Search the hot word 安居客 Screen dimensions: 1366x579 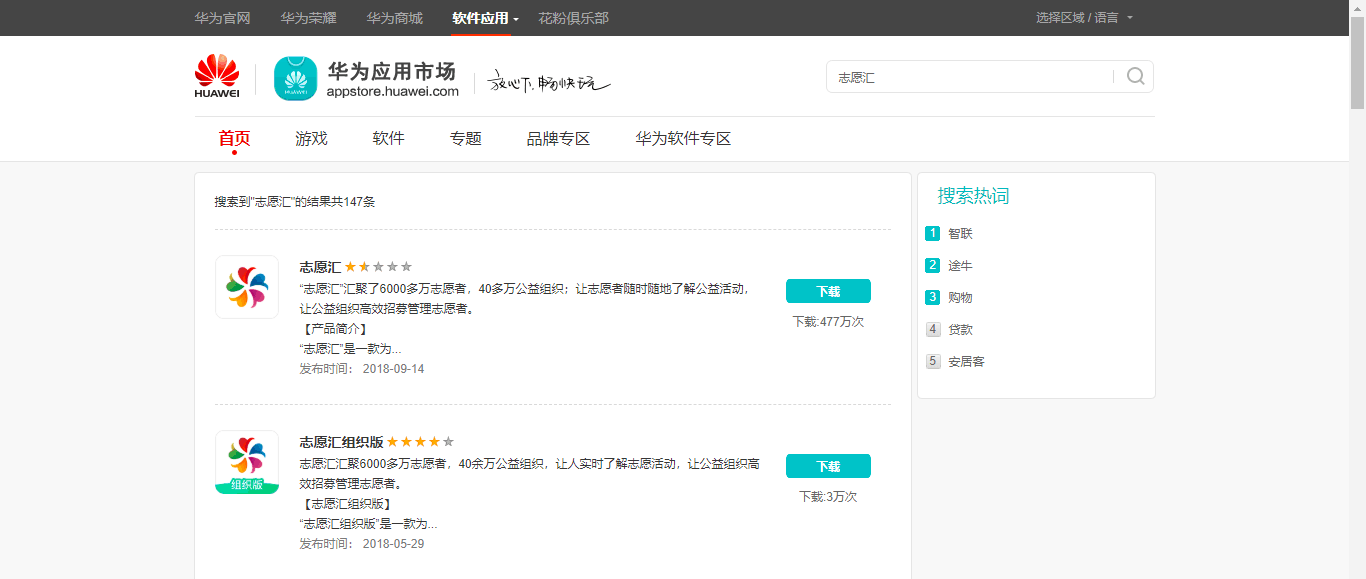pyautogui.click(x=966, y=361)
